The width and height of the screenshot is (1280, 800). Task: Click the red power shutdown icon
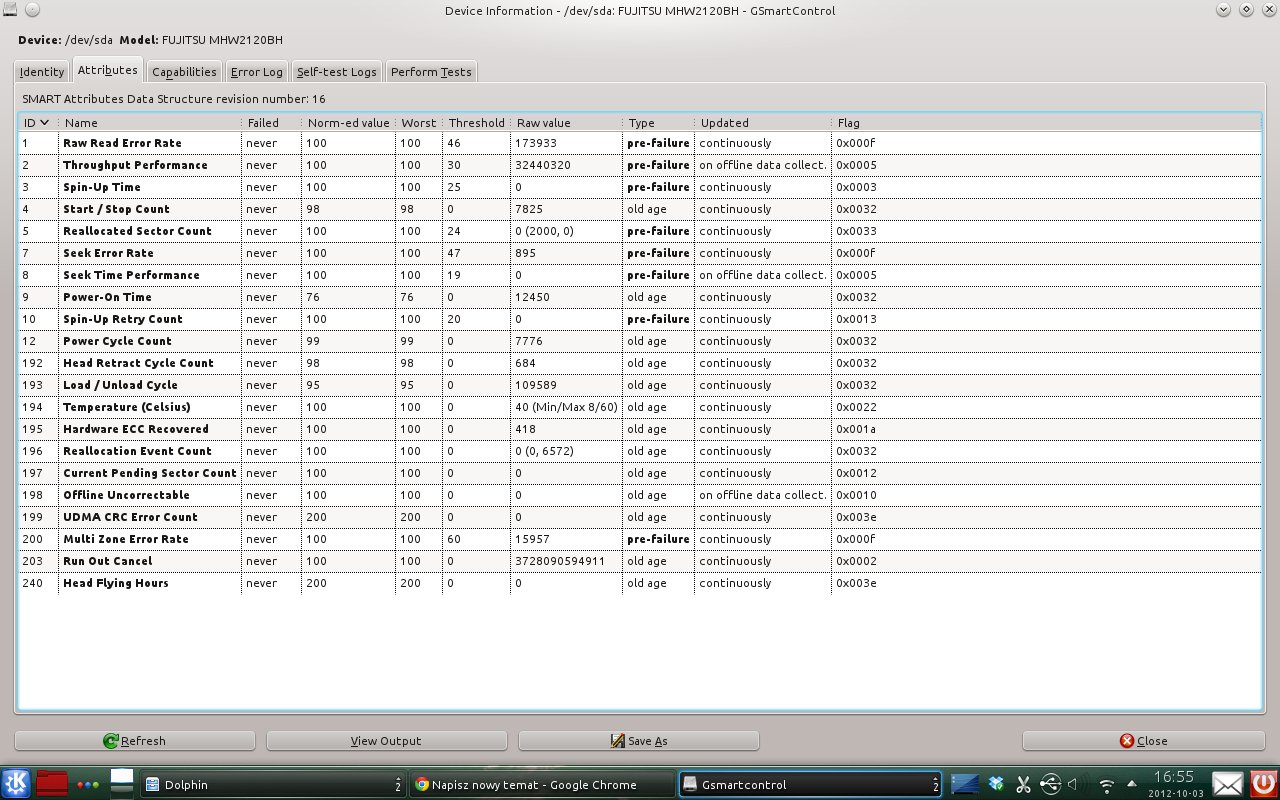pos(1263,784)
